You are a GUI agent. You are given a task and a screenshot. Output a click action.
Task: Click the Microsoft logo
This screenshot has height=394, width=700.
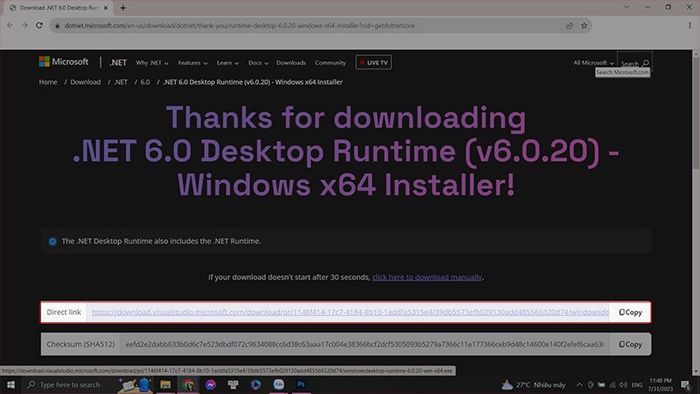pos(63,62)
